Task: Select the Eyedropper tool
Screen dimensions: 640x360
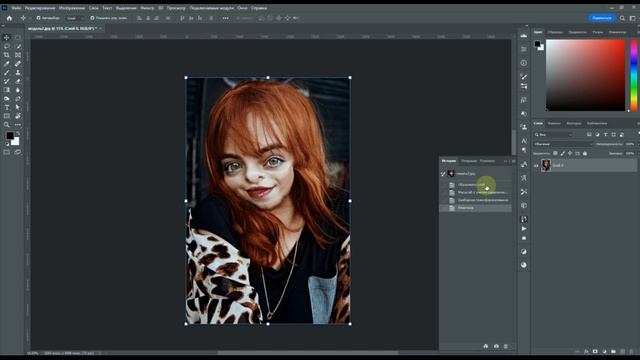Action: [x=7, y=64]
